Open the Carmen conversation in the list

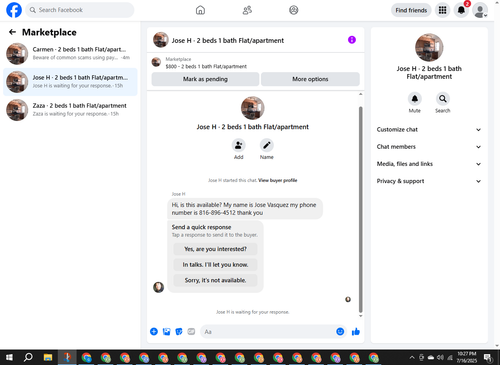[x=70, y=54]
